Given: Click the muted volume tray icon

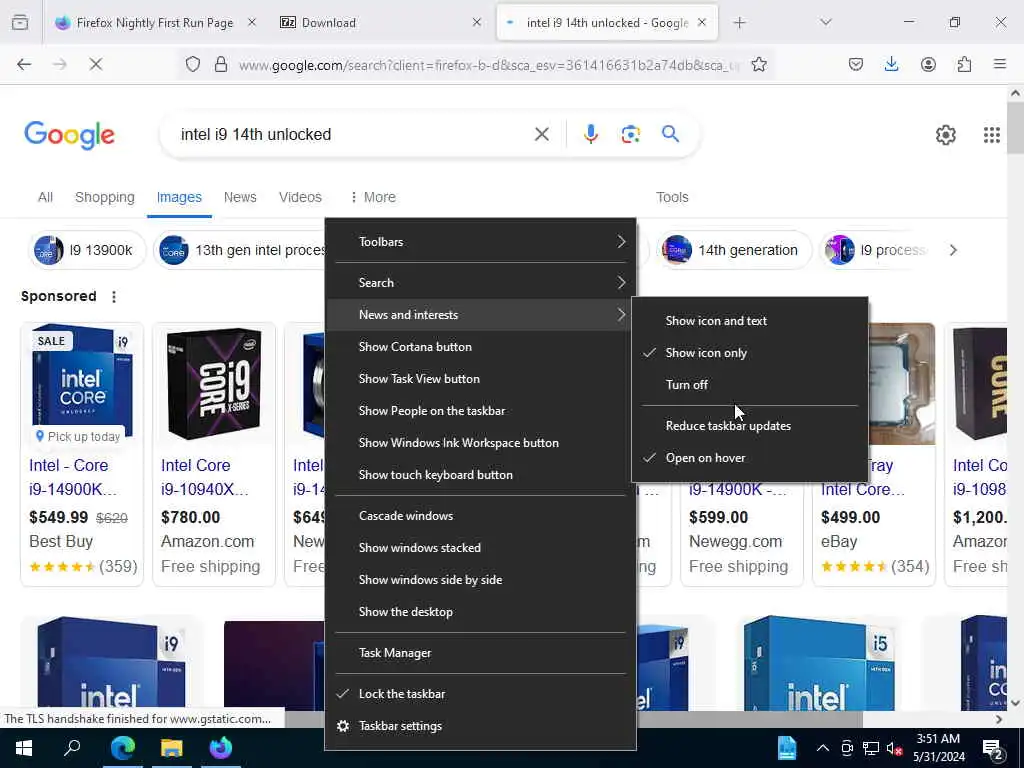Looking at the screenshot, I should tap(895, 748).
